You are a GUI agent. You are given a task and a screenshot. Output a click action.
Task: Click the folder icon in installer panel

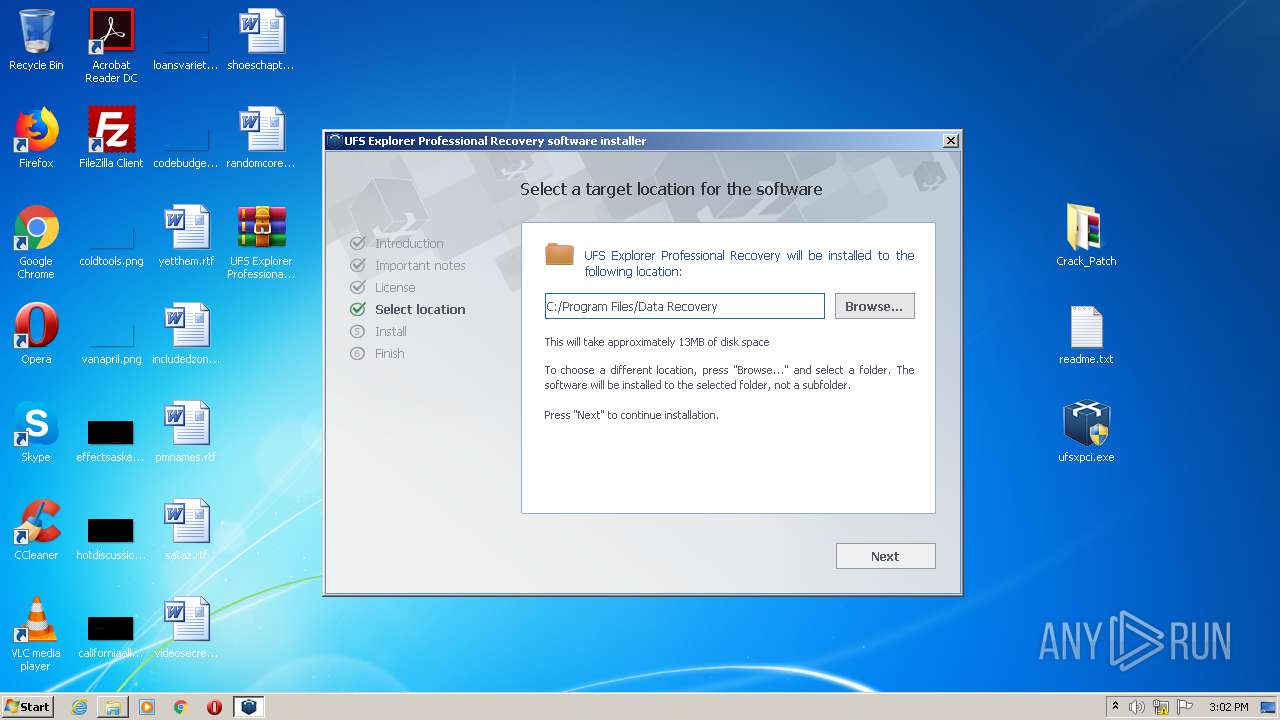coord(559,254)
